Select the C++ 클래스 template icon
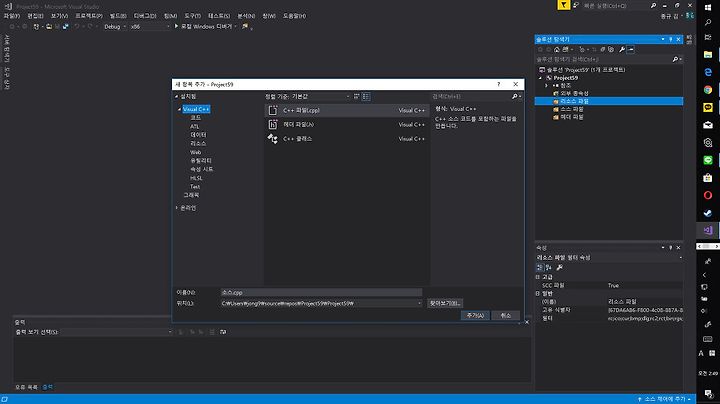The image size is (720, 404). click(273, 139)
